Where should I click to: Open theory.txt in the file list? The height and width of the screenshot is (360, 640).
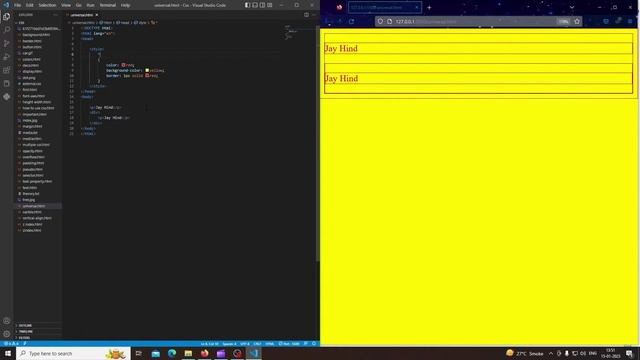[x=38, y=194]
